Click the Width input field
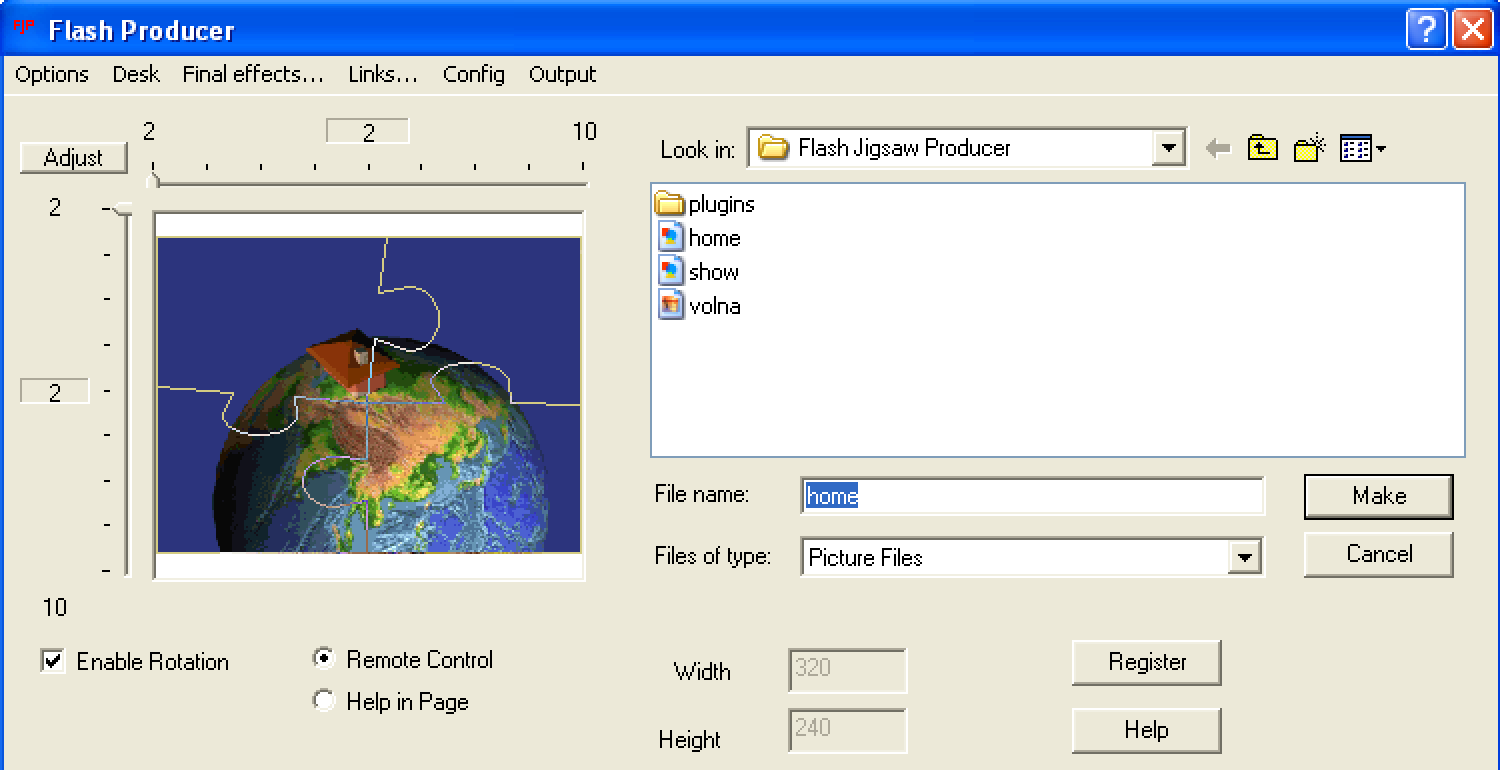Viewport: 1500px width, 770px height. pyautogui.click(x=848, y=670)
